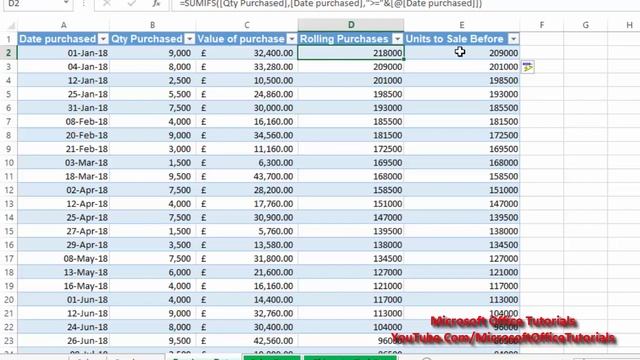Open Rolling Purchases filter dropdown
The width and height of the screenshot is (640, 360).
tap(398, 39)
